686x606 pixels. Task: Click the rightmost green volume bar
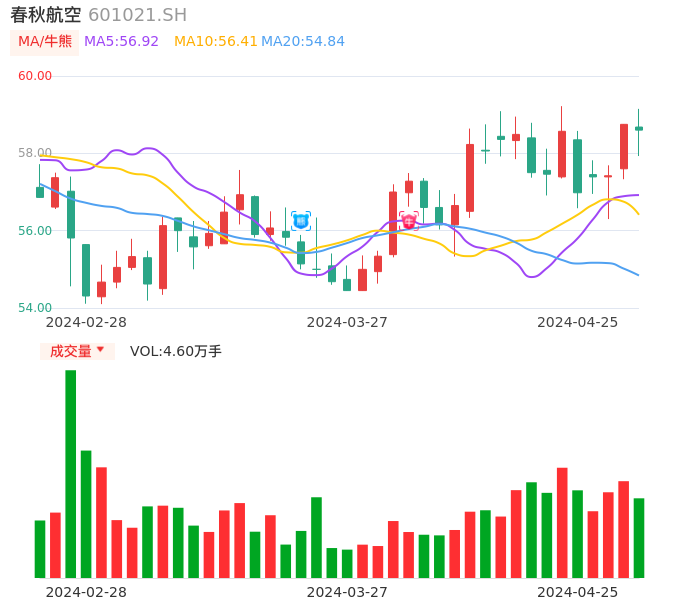(x=639, y=537)
